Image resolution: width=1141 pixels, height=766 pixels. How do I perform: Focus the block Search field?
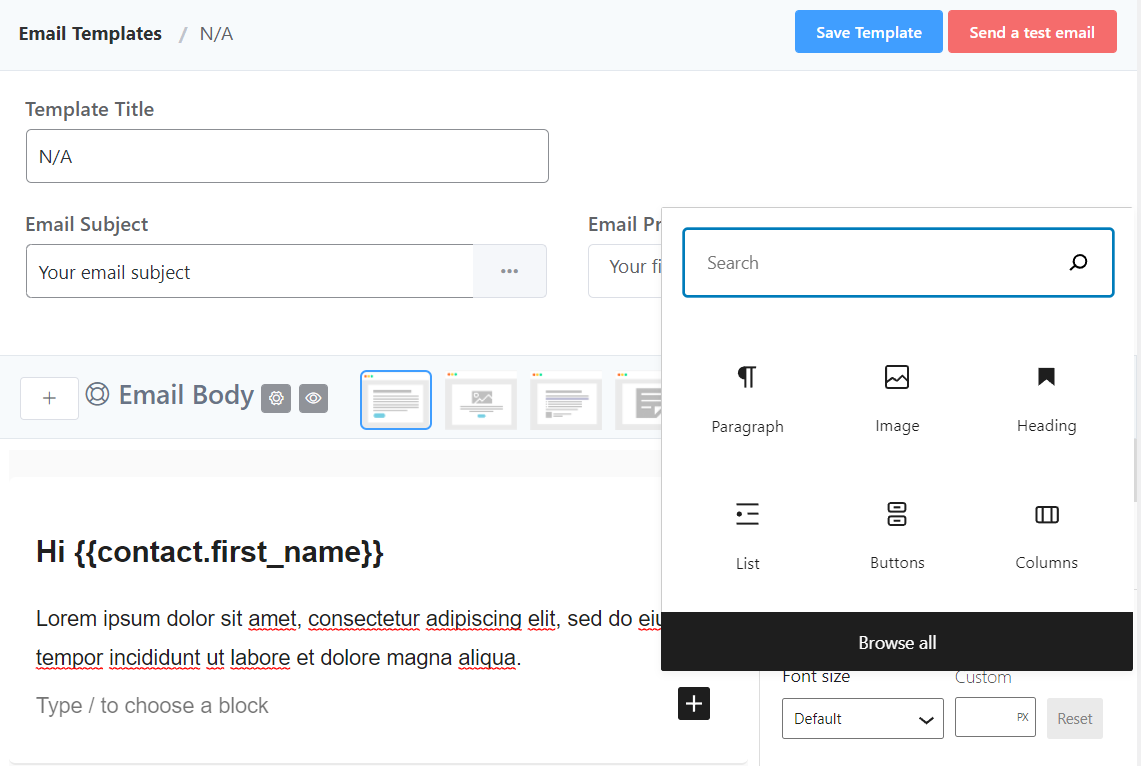pyautogui.click(x=898, y=263)
